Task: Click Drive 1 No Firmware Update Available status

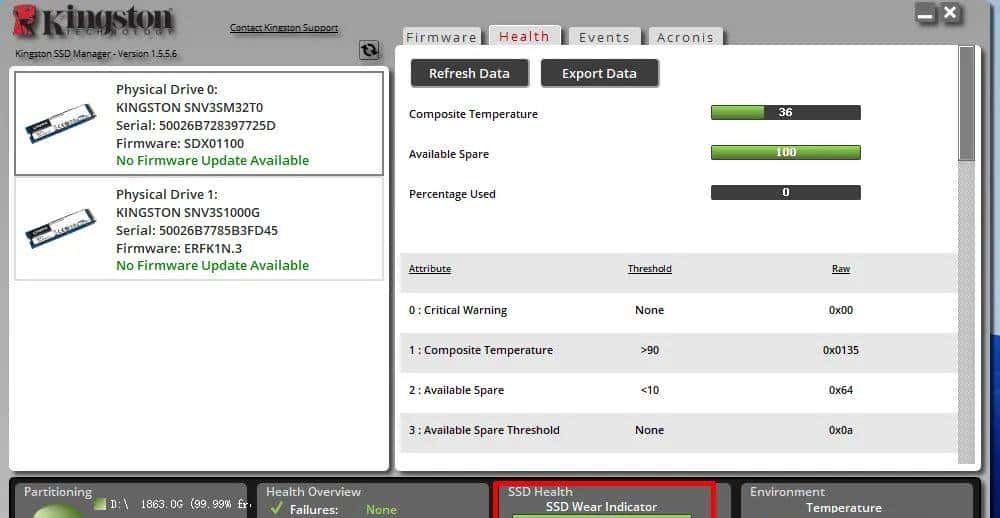Action: pos(212,265)
